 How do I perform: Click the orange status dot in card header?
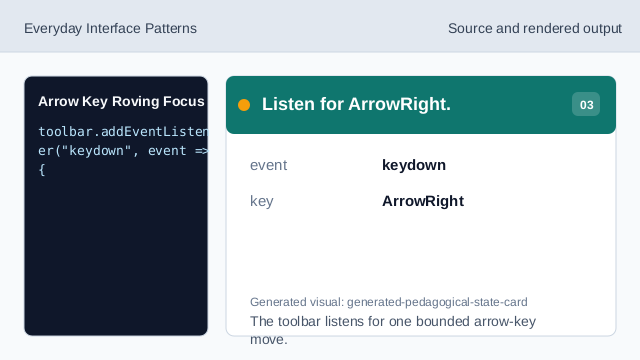coord(244,105)
